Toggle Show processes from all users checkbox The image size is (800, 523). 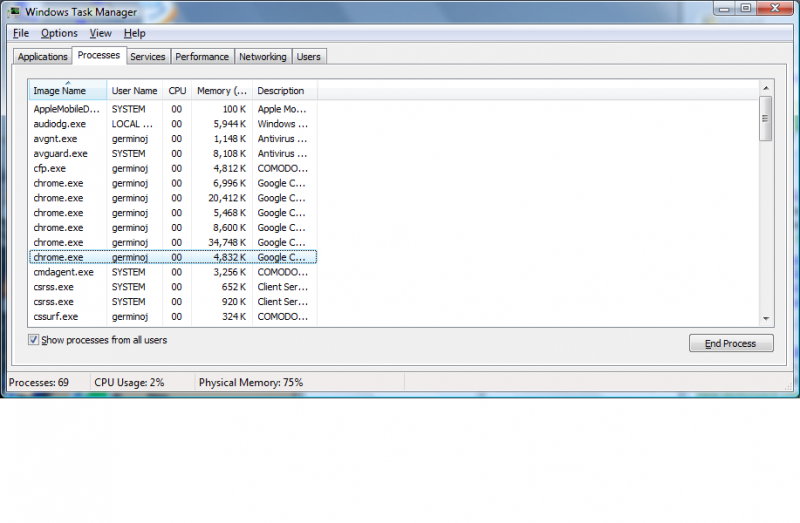coord(34,340)
